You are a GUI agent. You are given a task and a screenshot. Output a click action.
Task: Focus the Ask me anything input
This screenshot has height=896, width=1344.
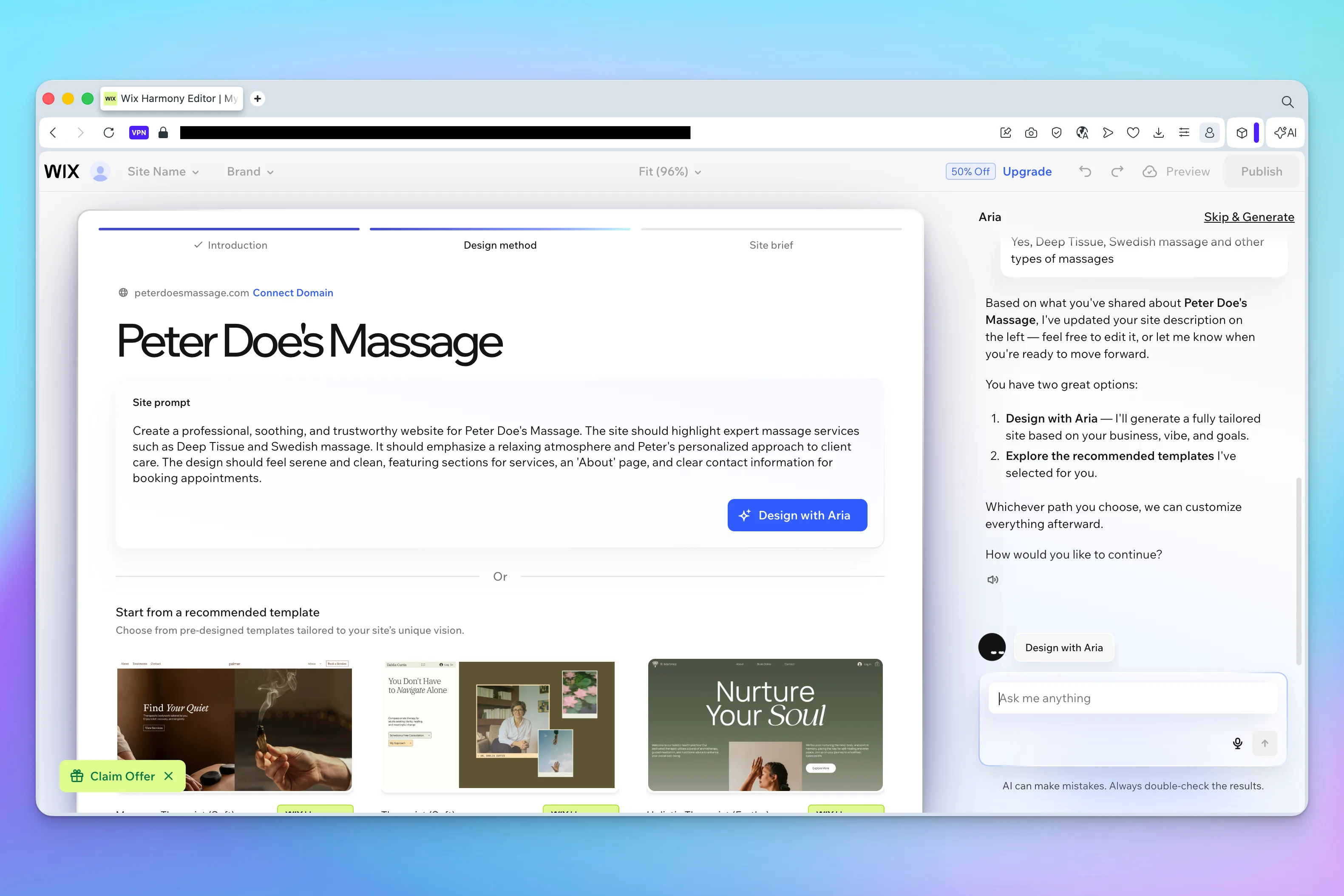click(x=1133, y=698)
